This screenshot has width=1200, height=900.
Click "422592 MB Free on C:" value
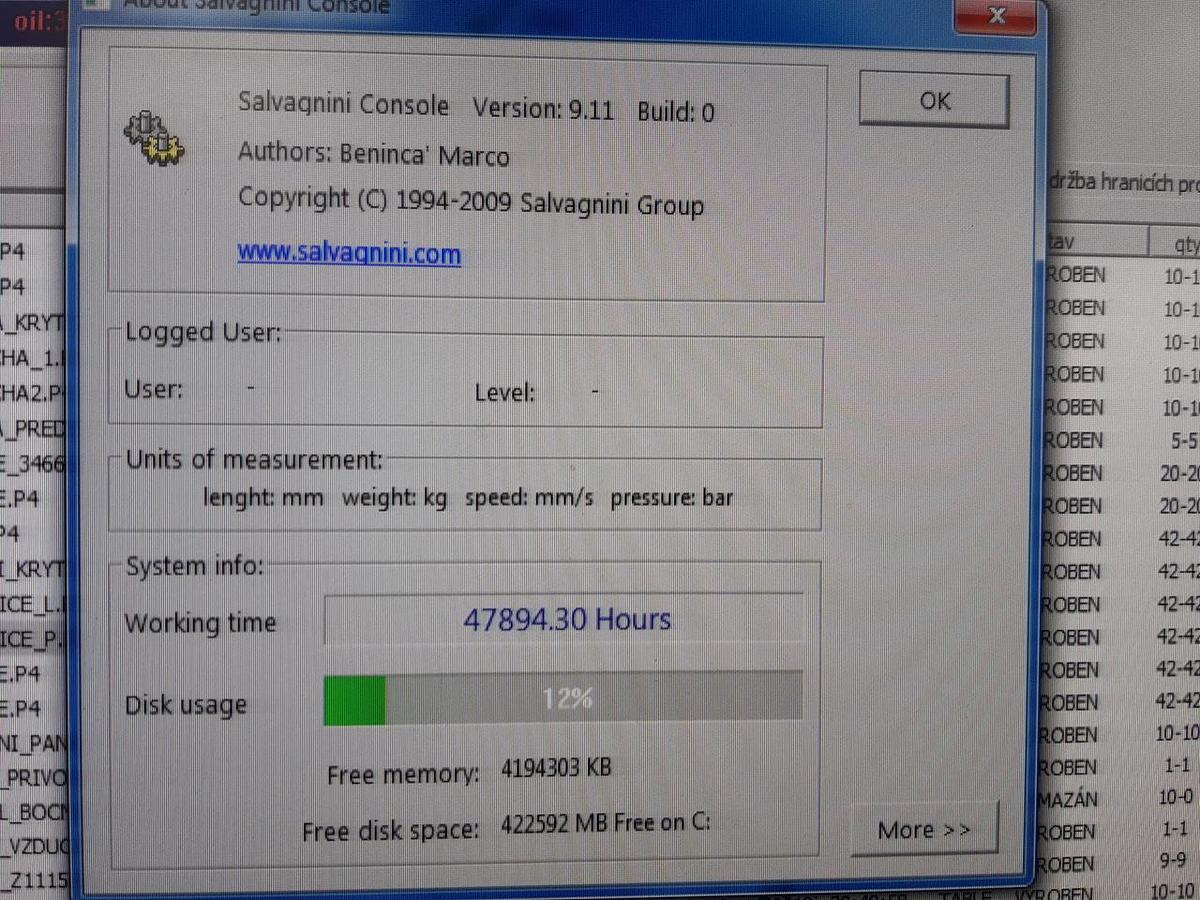click(x=605, y=824)
